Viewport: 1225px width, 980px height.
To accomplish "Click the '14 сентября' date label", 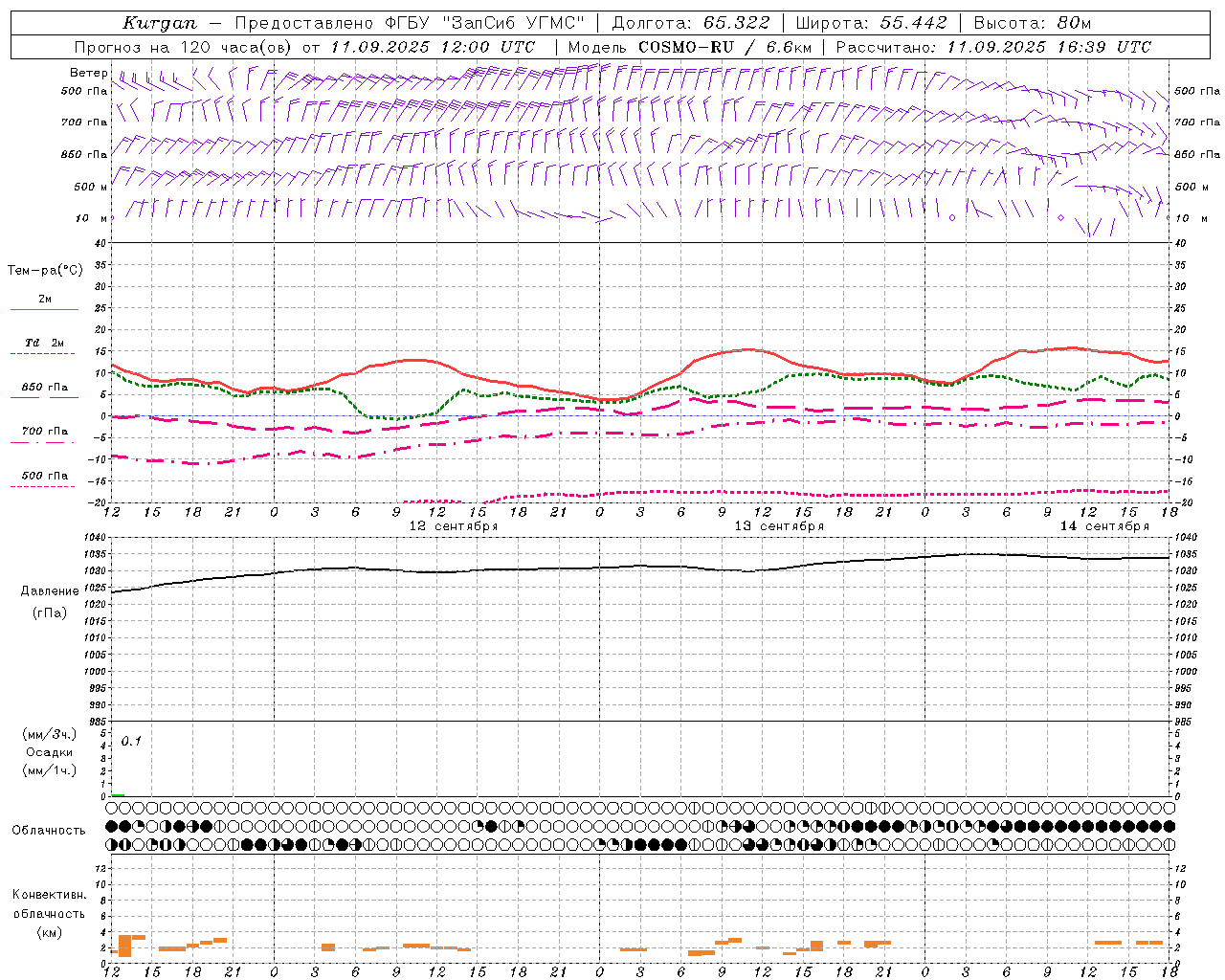I will click(1104, 526).
